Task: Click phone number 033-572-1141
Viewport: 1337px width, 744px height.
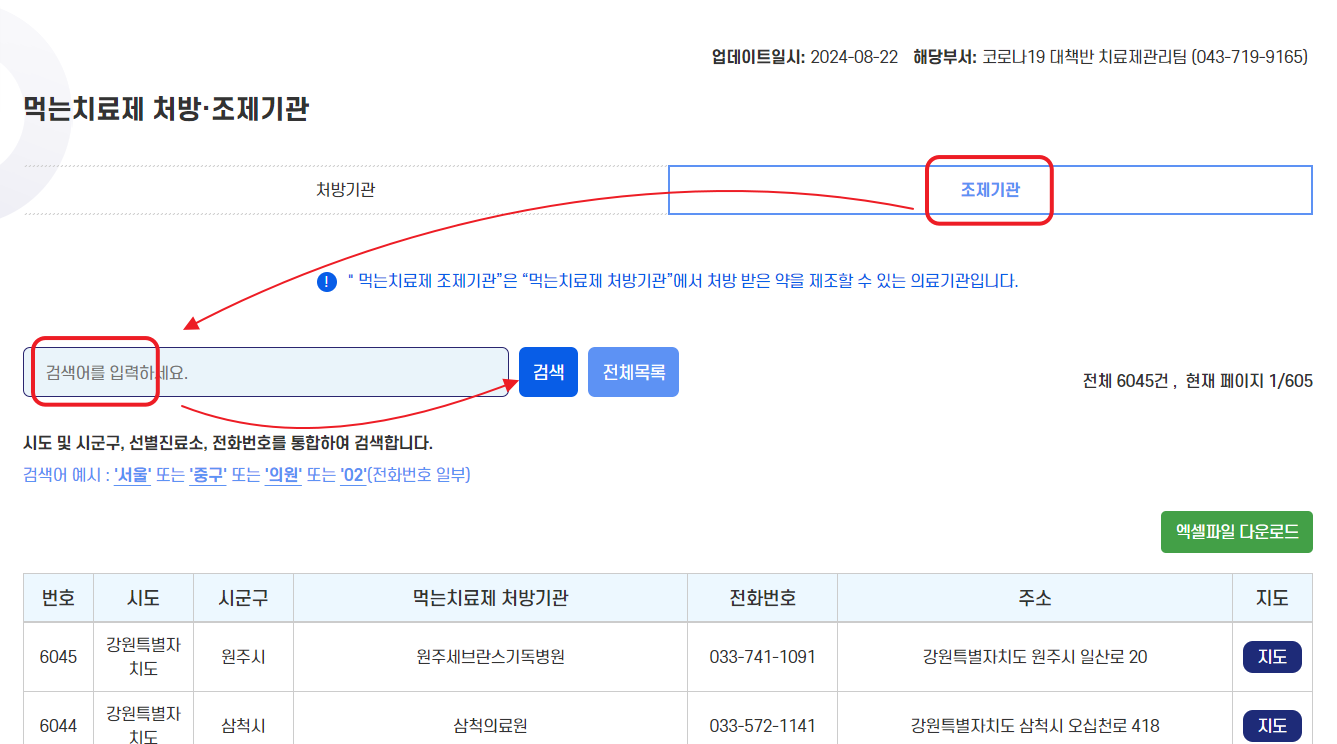Action: pos(762,726)
